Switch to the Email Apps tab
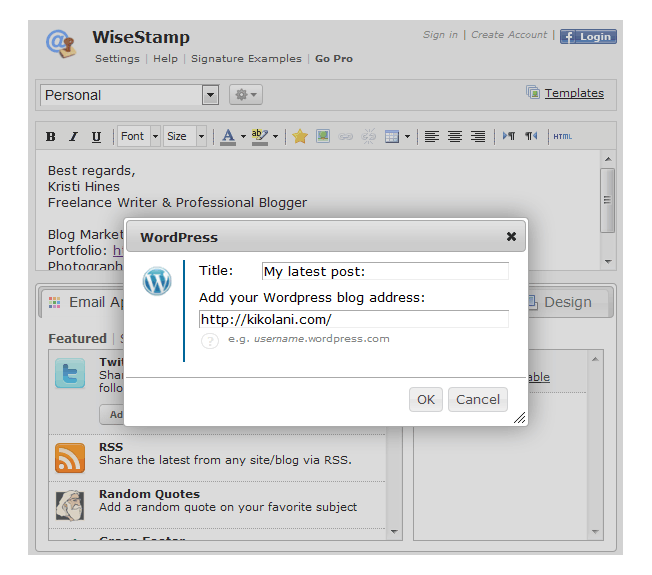This screenshot has width=652, height=575. point(85,302)
